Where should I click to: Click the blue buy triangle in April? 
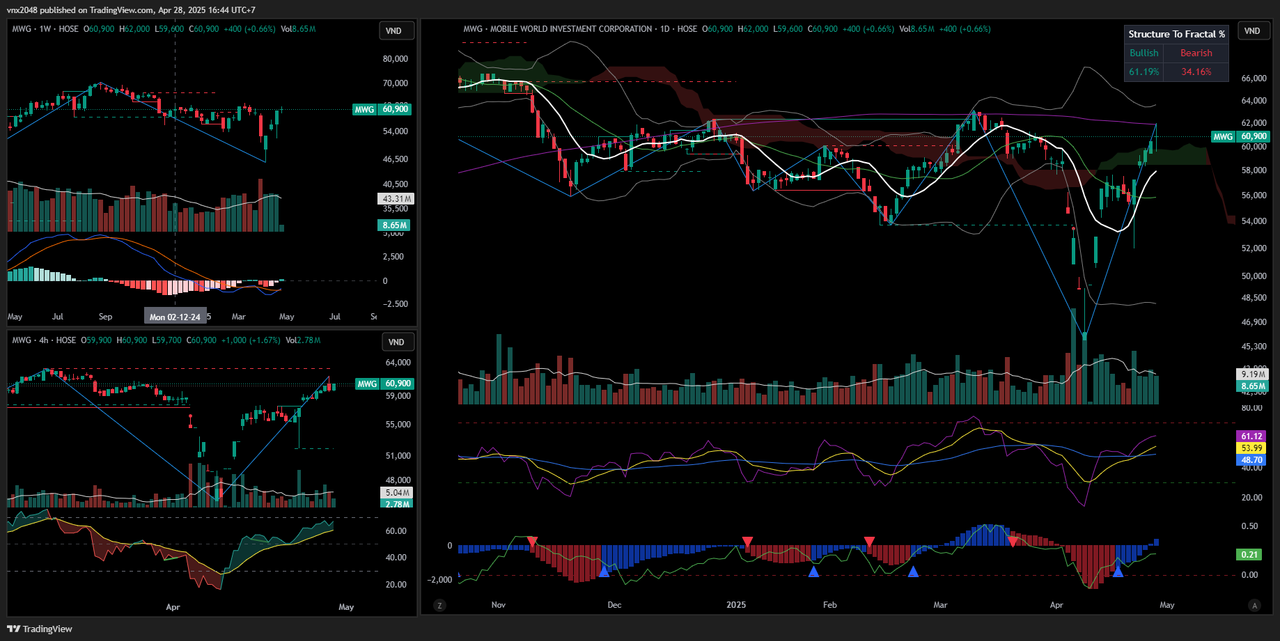pyautogui.click(x=1118, y=572)
